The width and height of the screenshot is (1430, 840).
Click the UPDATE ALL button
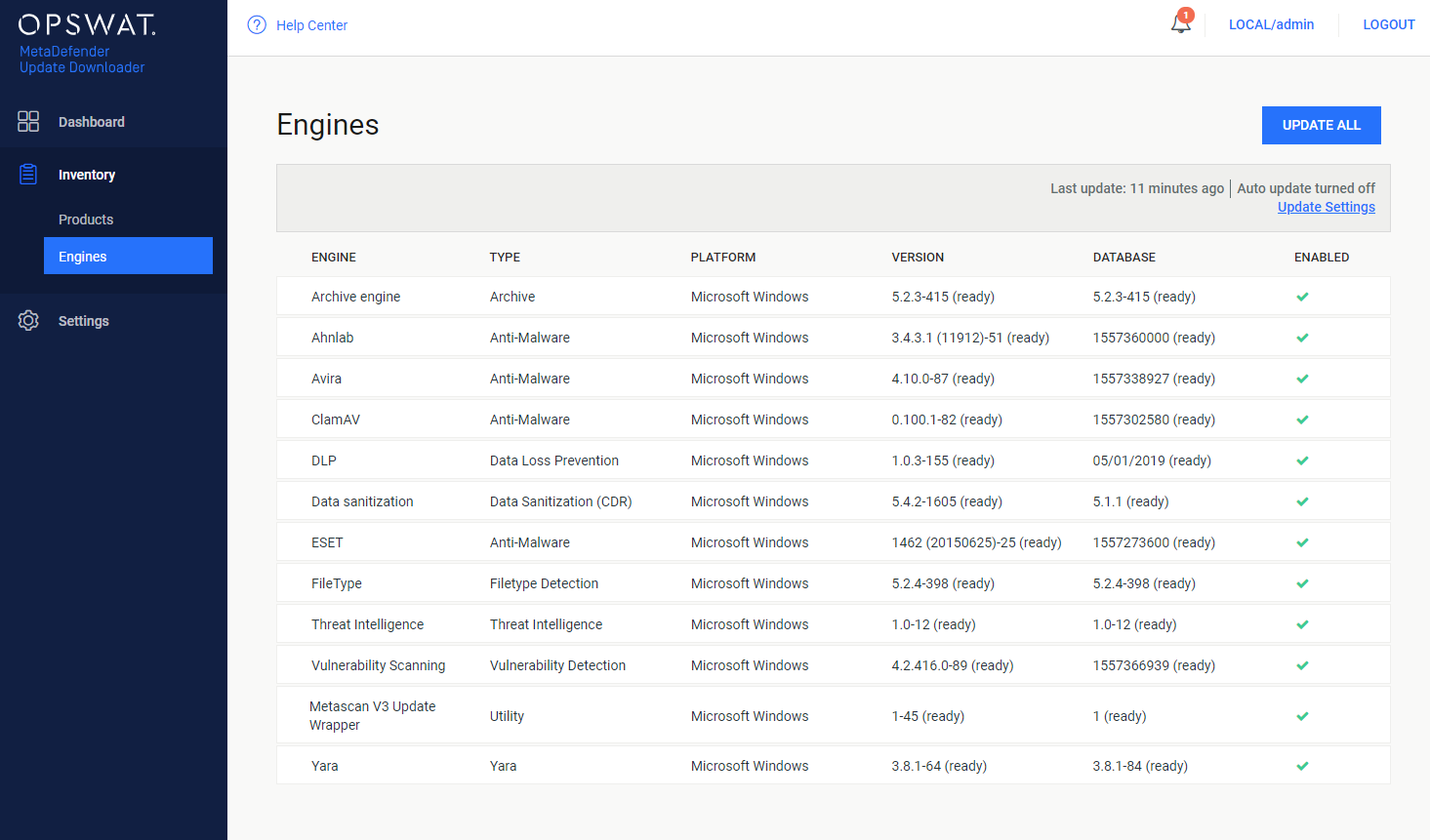(x=1321, y=125)
